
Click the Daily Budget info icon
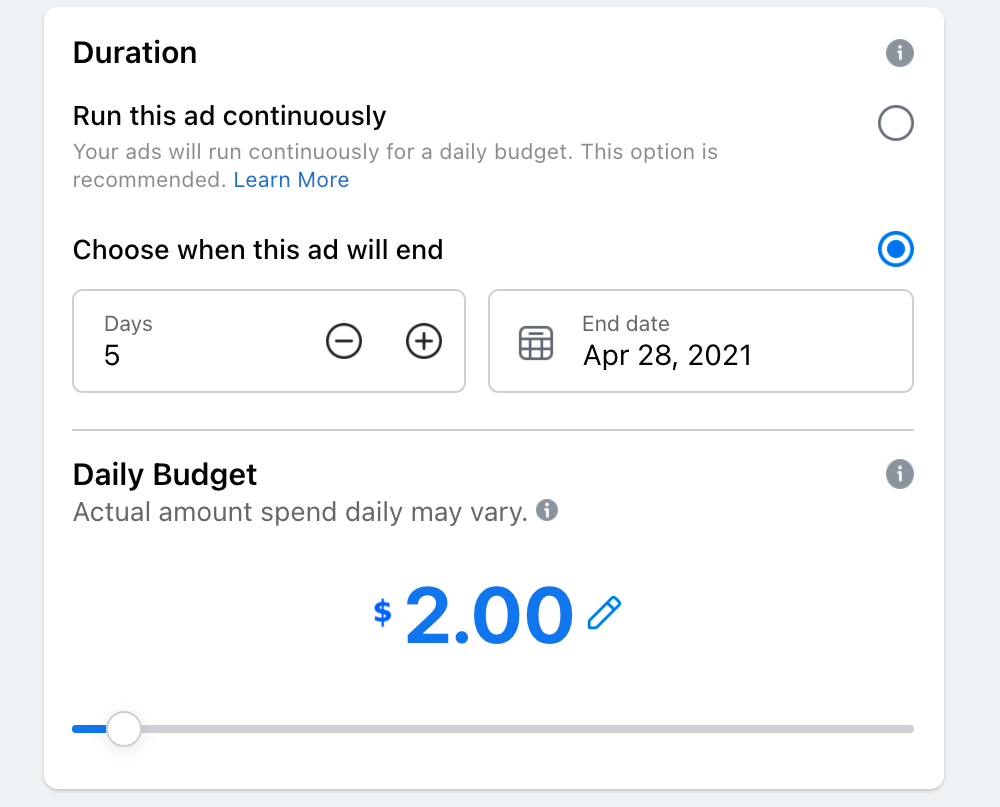point(900,474)
